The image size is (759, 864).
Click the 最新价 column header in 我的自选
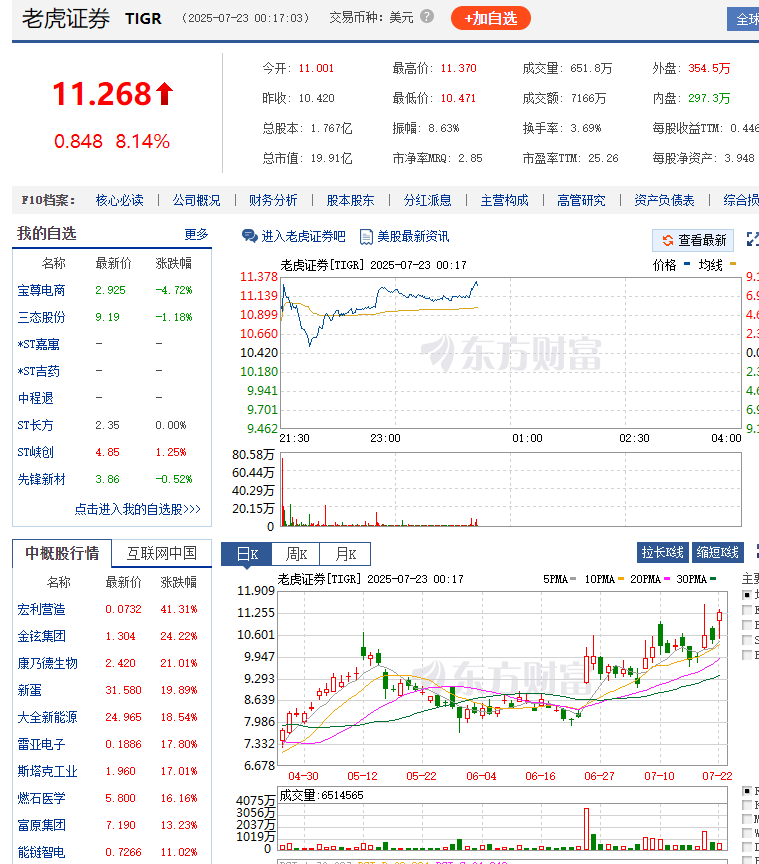[114, 263]
